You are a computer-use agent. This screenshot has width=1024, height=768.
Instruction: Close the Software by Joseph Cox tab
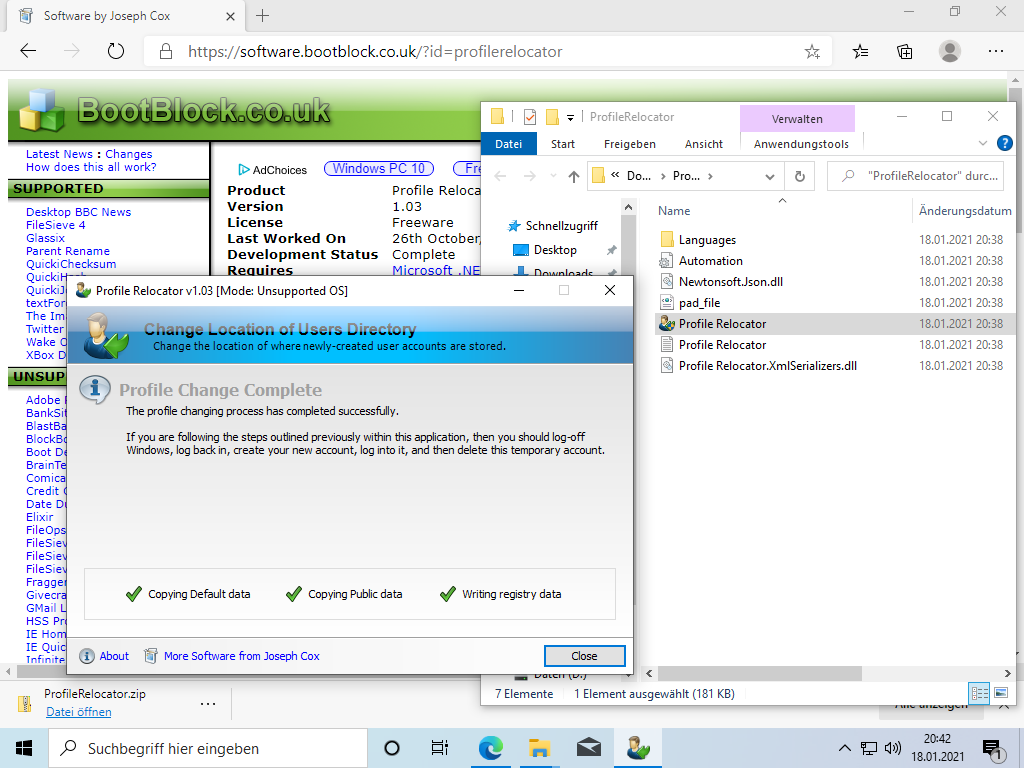(231, 16)
